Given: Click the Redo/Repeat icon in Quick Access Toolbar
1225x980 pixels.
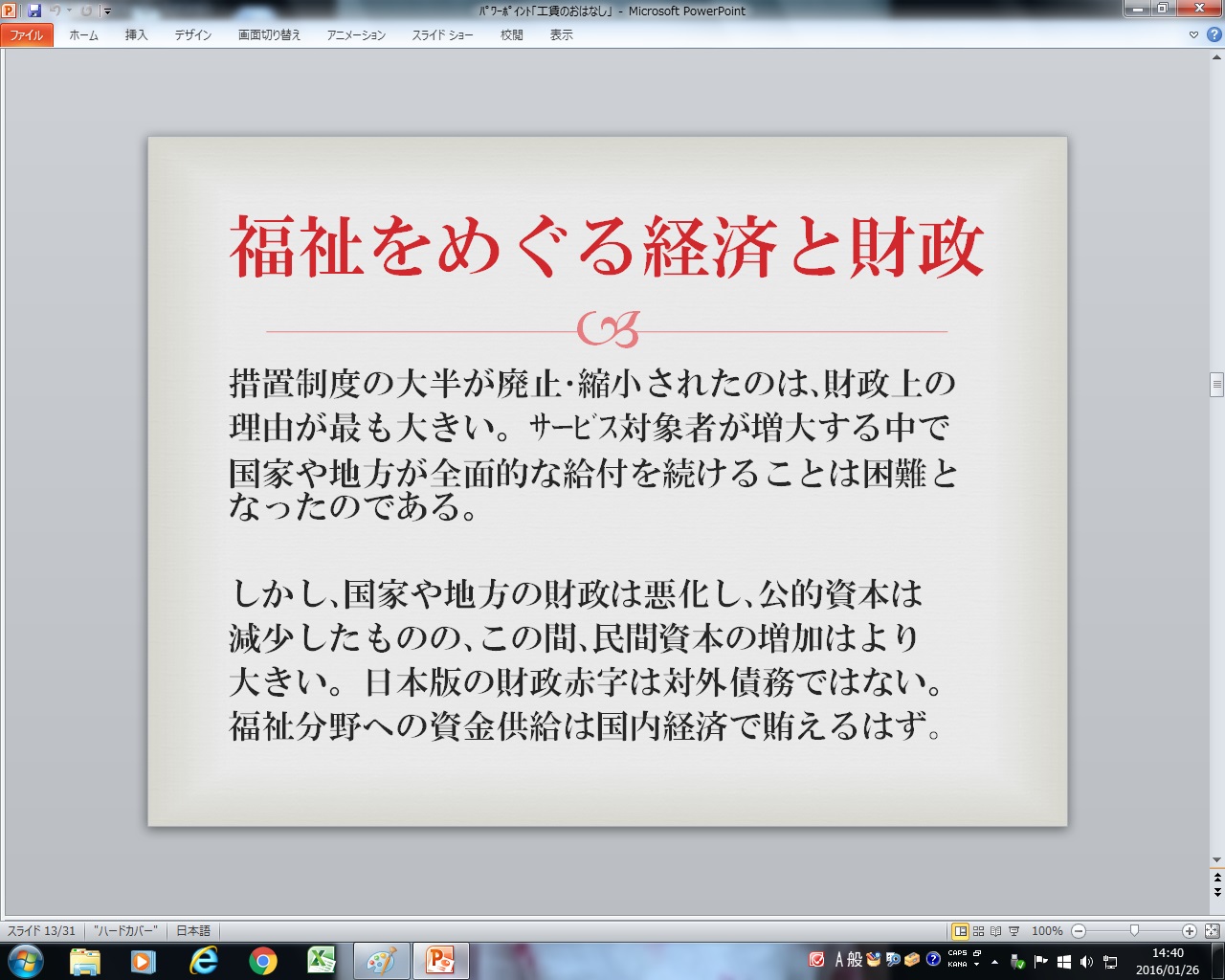Looking at the screenshot, I should pyautogui.click(x=87, y=11).
